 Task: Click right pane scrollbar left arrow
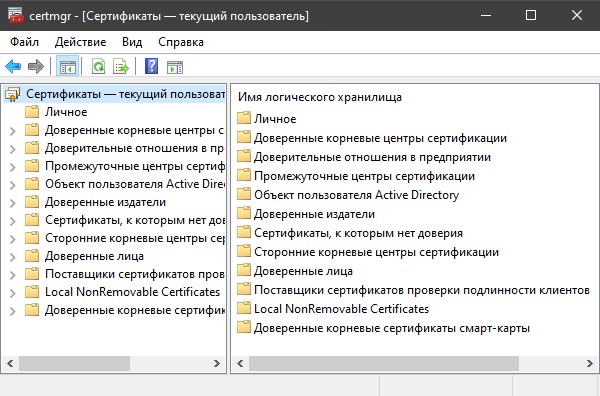[240, 363]
